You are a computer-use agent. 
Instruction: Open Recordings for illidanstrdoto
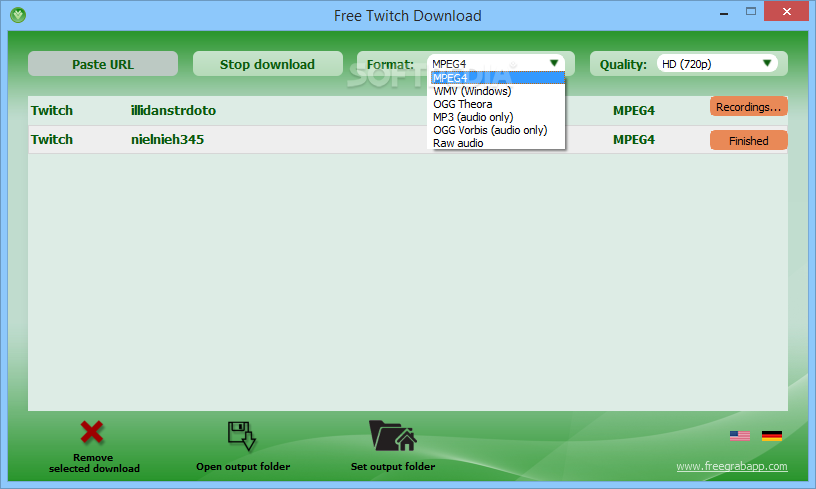pyautogui.click(x=748, y=107)
